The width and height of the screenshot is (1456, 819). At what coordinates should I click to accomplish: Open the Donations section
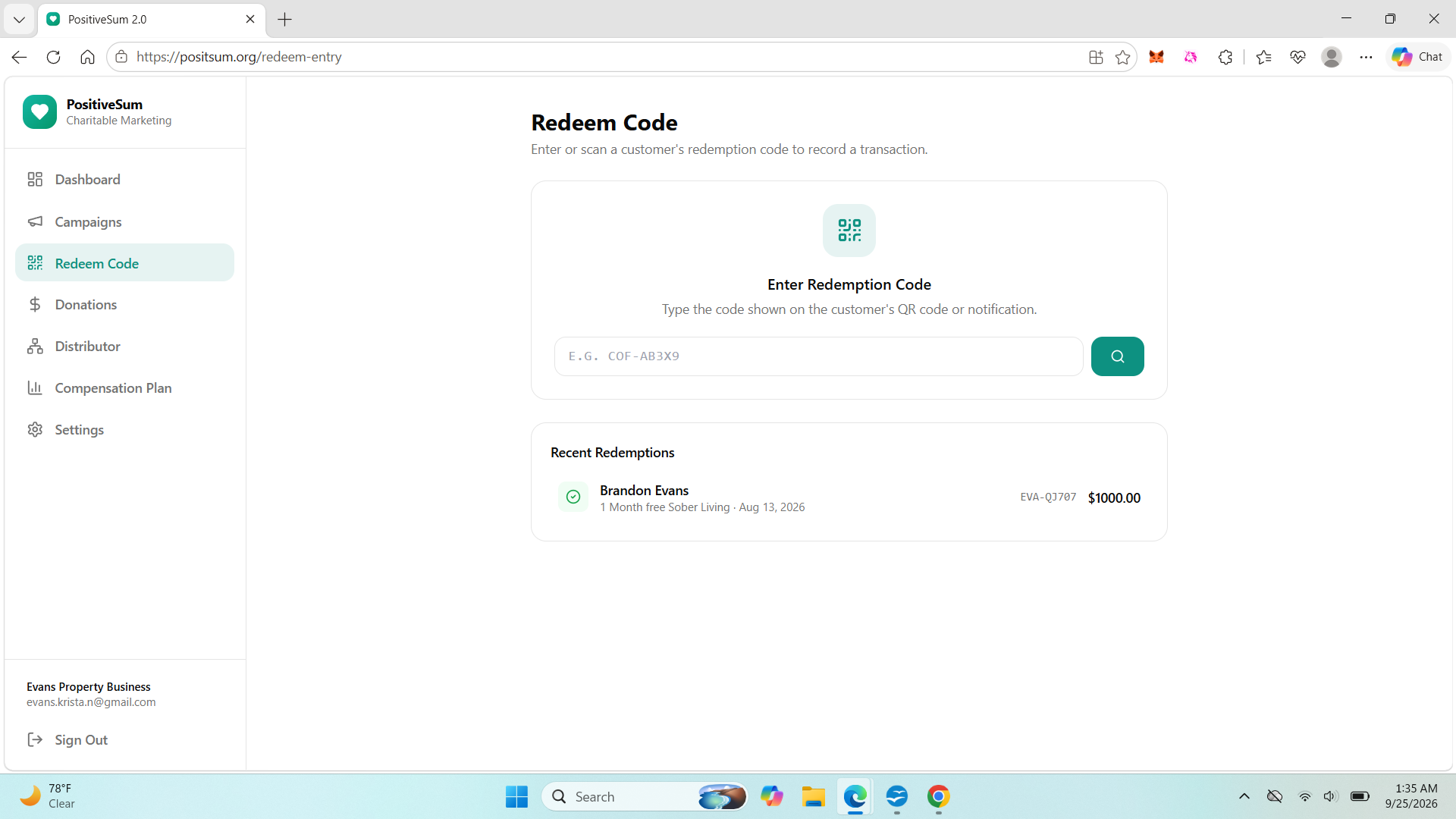click(x=124, y=305)
